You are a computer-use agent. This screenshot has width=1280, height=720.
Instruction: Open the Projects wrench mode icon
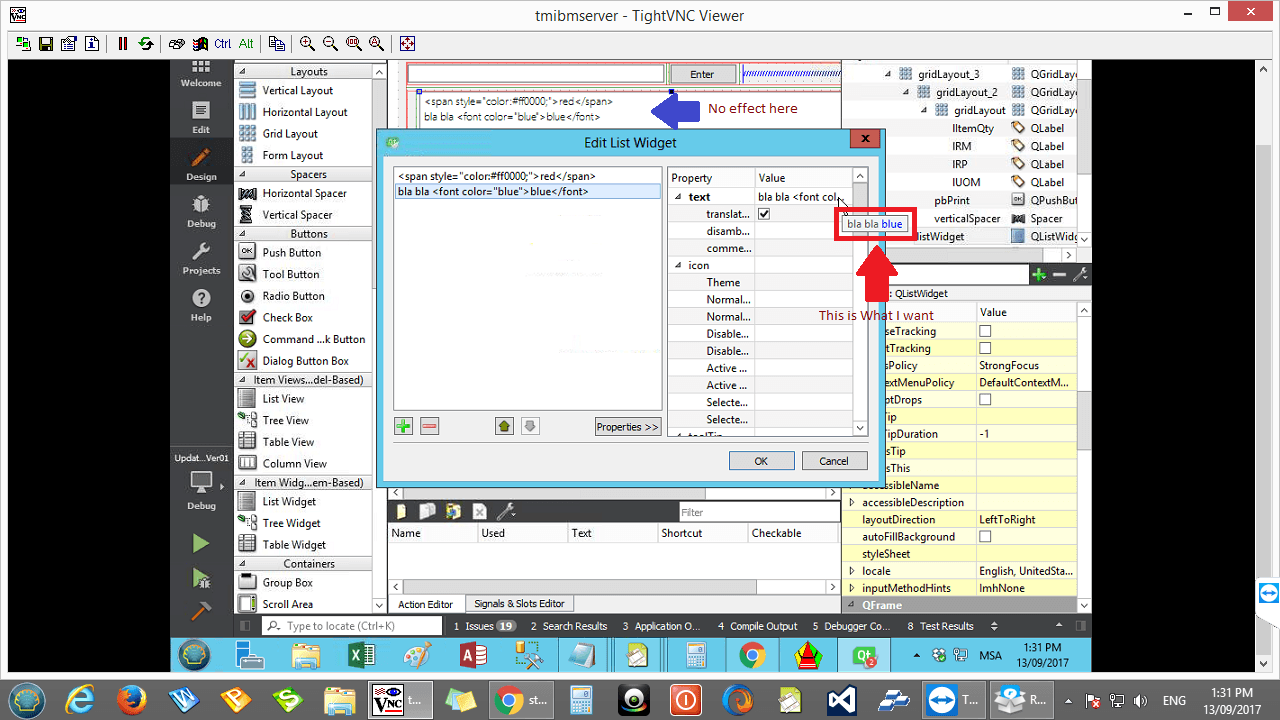[201, 257]
